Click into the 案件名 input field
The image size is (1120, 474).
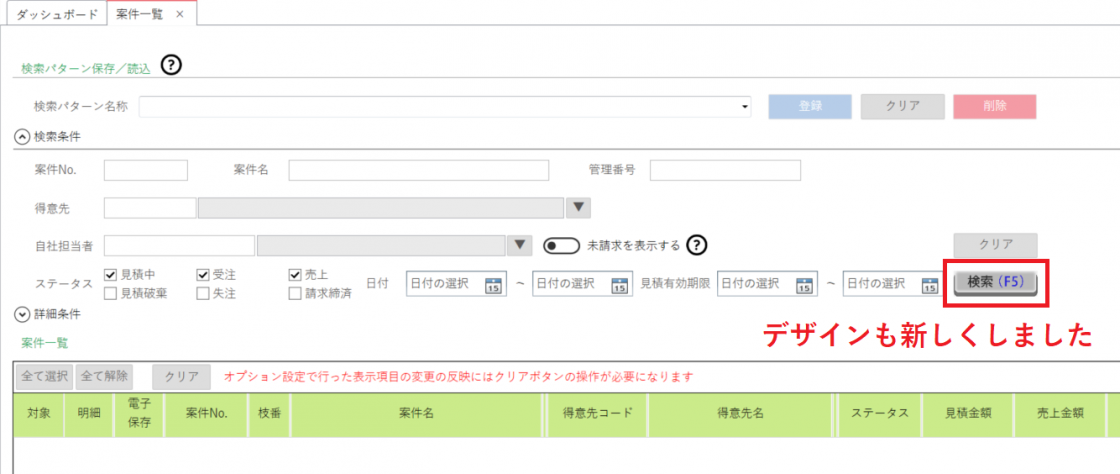pyautogui.click(x=418, y=170)
